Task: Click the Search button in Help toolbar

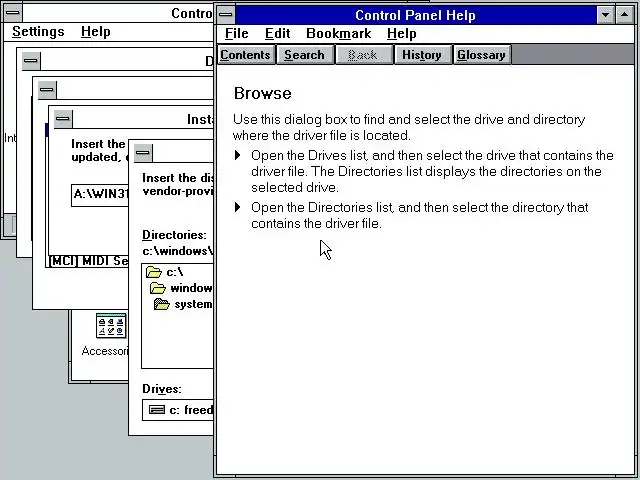Action: coord(304,55)
